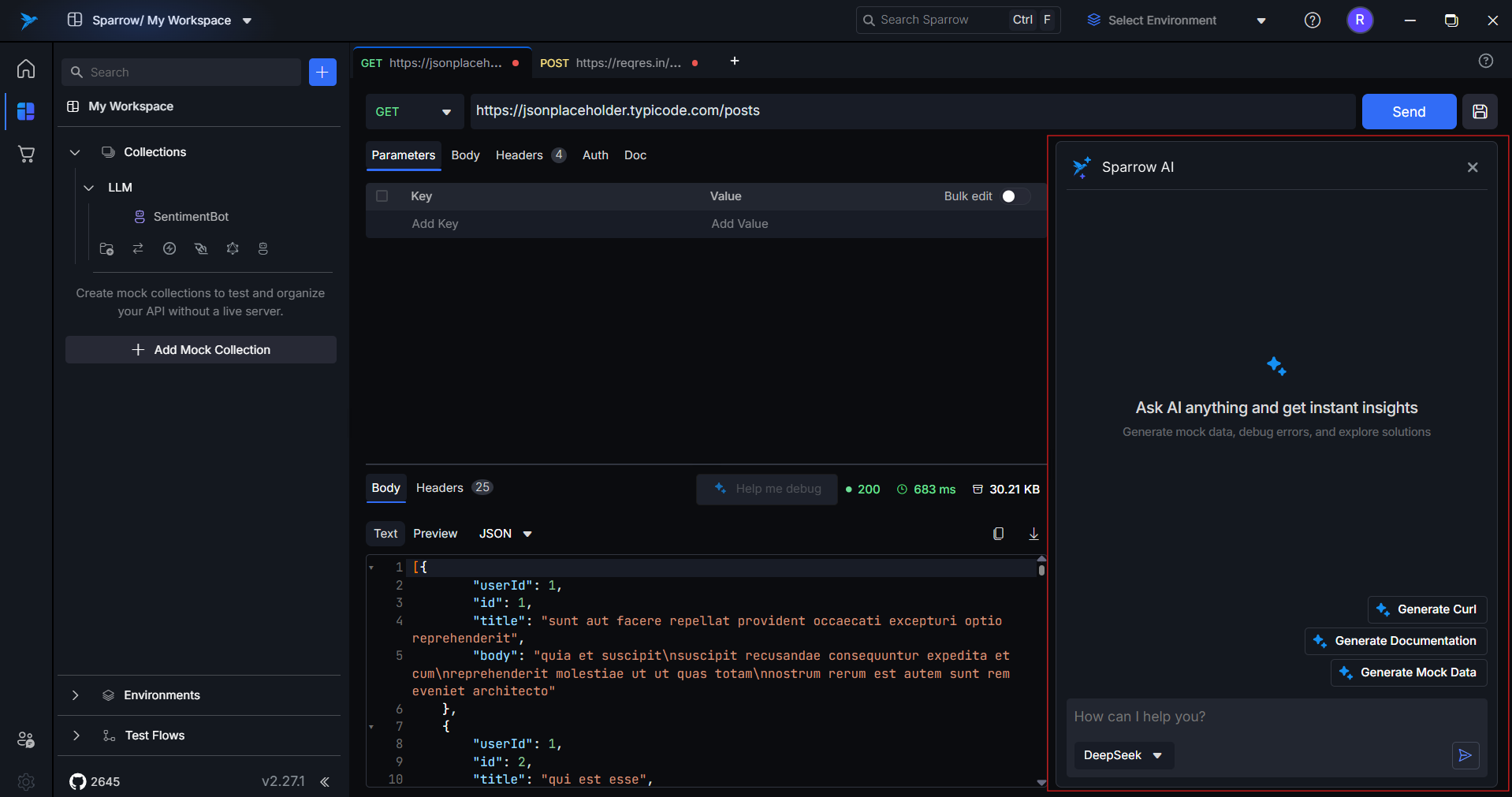Viewport: 1512px width, 797px height.
Task: Add a Socket.IO request icon
Action: [x=201, y=248]
